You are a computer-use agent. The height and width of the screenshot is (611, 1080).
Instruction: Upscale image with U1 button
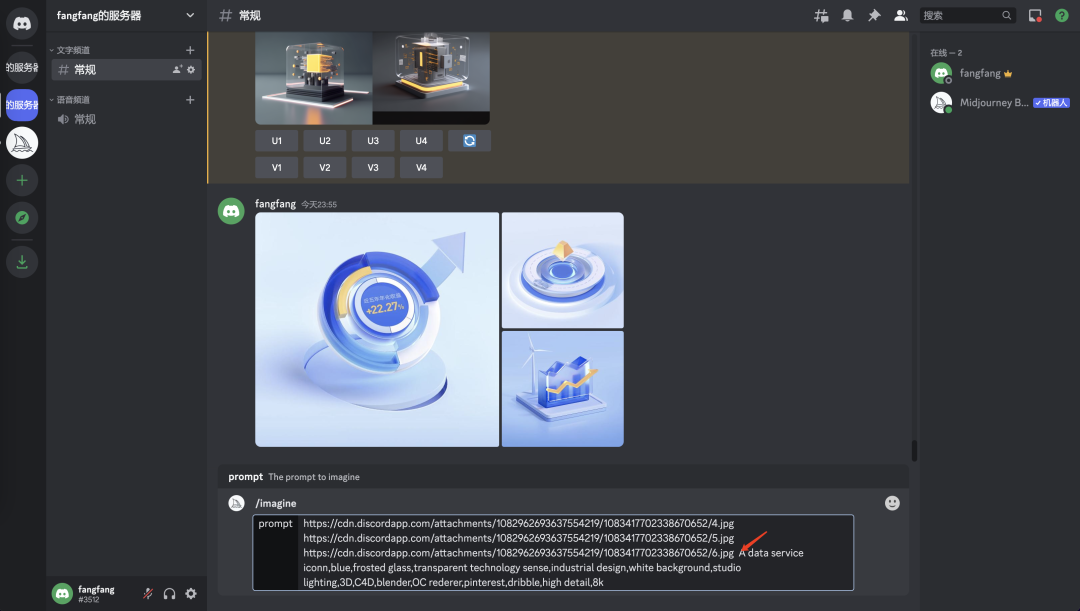(x=276, y=141)
